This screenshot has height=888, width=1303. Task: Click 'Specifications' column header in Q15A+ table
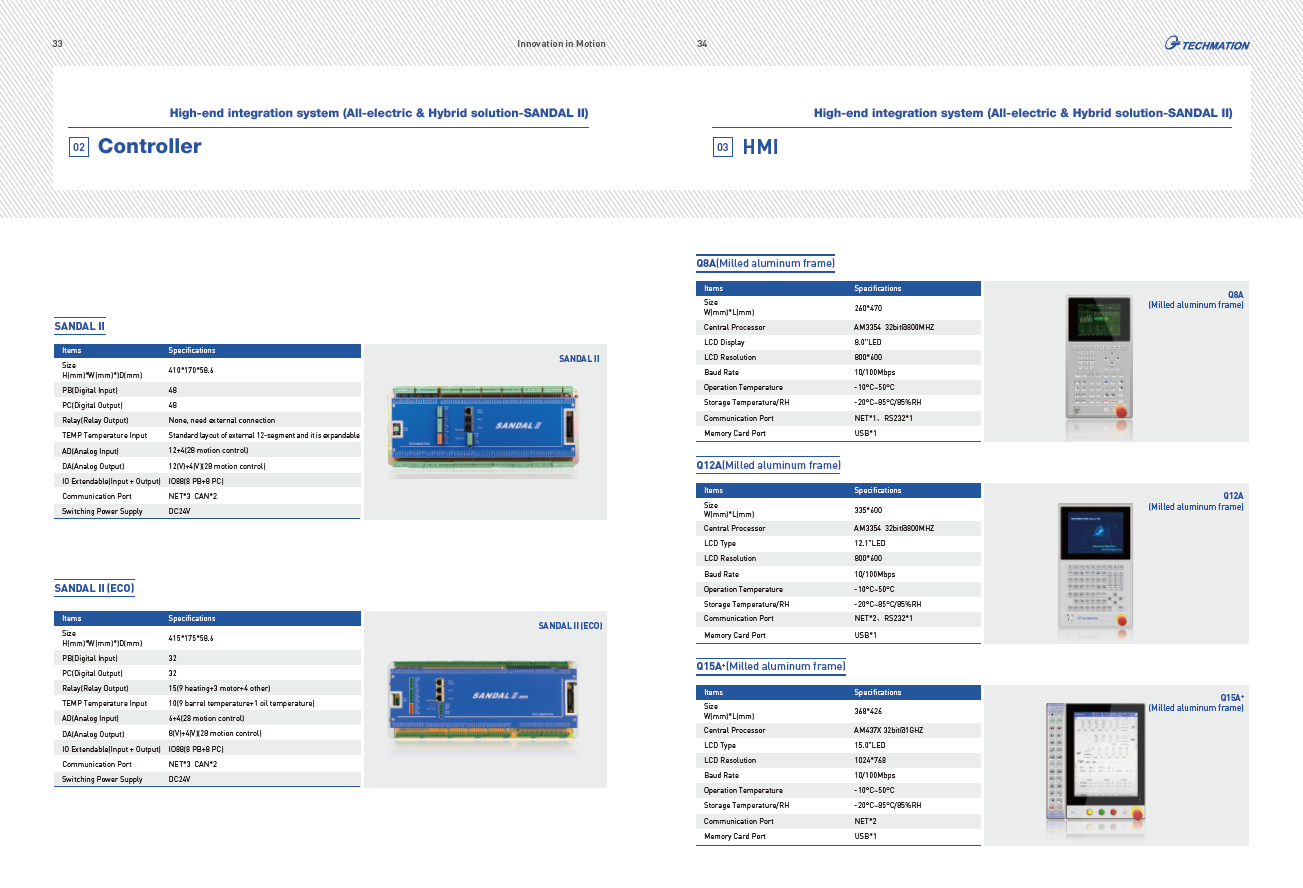pos(878,692)
